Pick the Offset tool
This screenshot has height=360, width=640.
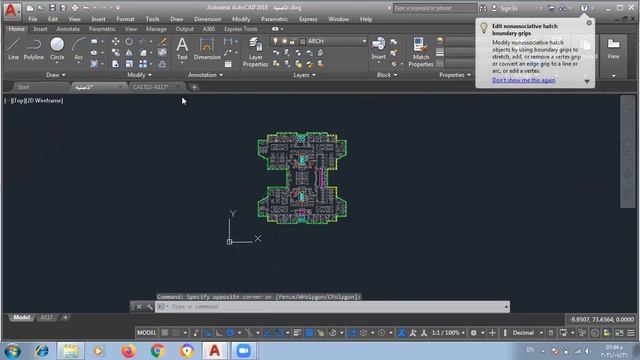point(162,64)
